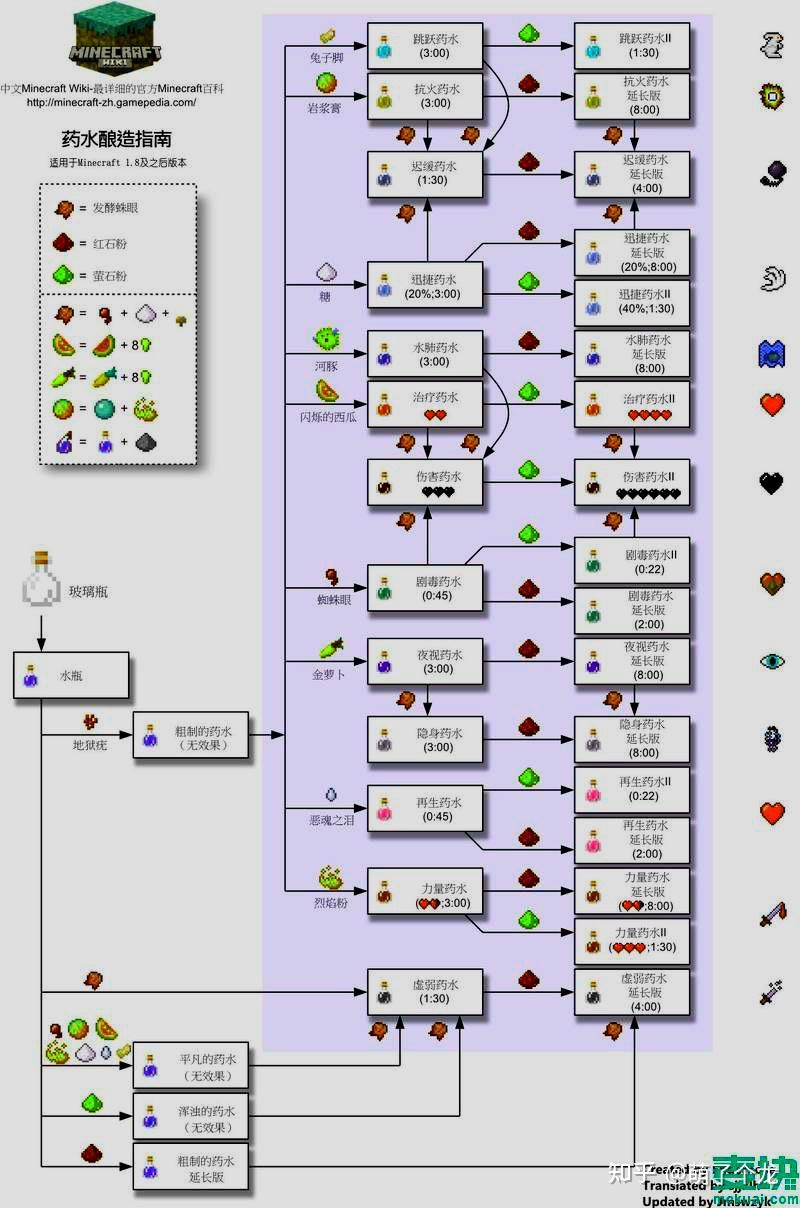The height and width of the screenshot is (1208, 800).
Task: Select the 治疗药水II box
Action: [x=632, y=405]
